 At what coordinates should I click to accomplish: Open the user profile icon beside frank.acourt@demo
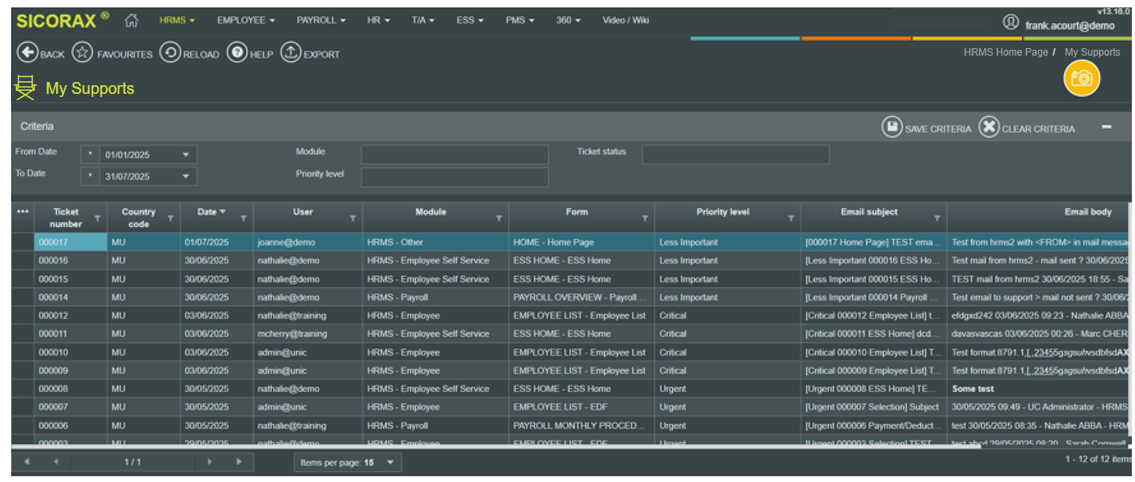point(1010,22)
